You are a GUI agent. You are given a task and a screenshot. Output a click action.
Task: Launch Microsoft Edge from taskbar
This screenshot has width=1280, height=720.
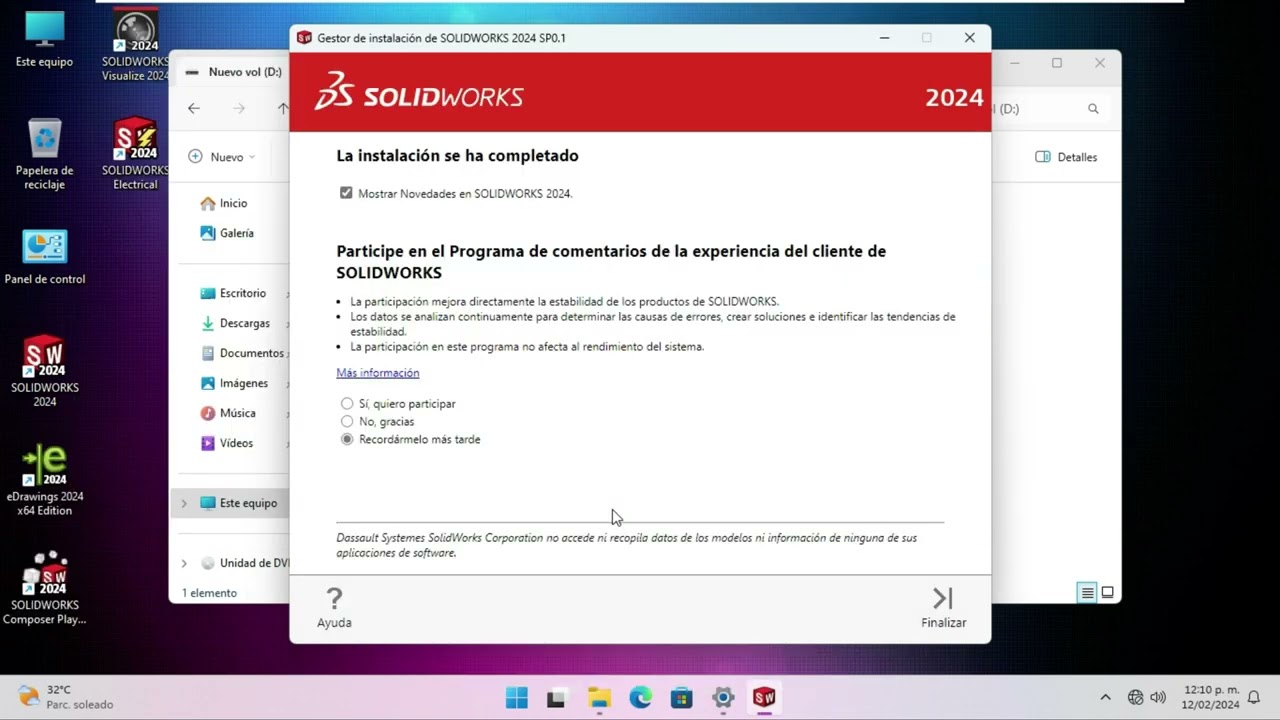pyautogui.click(x=641, y=698)
